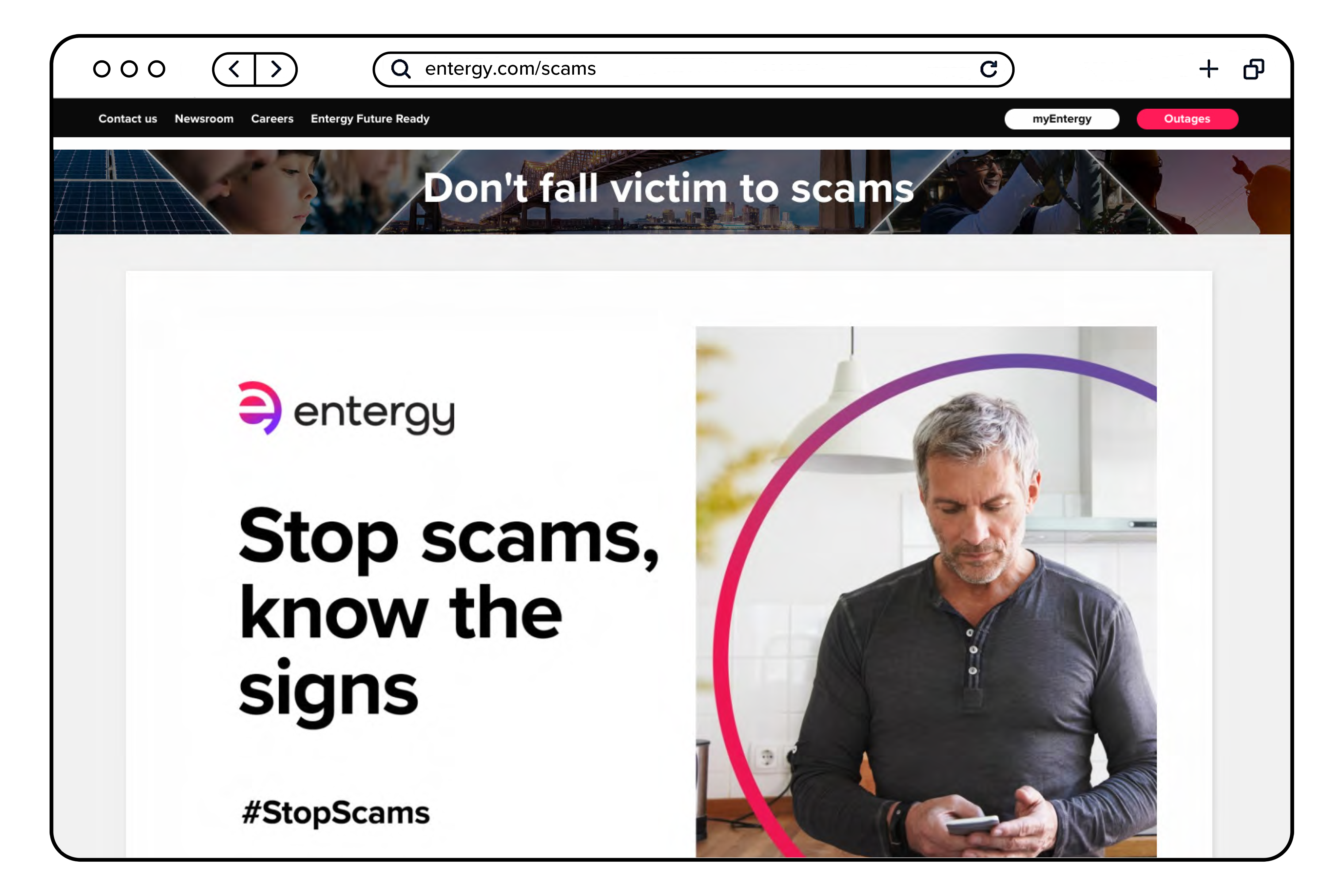Image resolution: width=1344 pixels, height=896 pixels.
Task: Click the duplicate windows icon
Action: pyautogui.click(x=1254, y=69)
